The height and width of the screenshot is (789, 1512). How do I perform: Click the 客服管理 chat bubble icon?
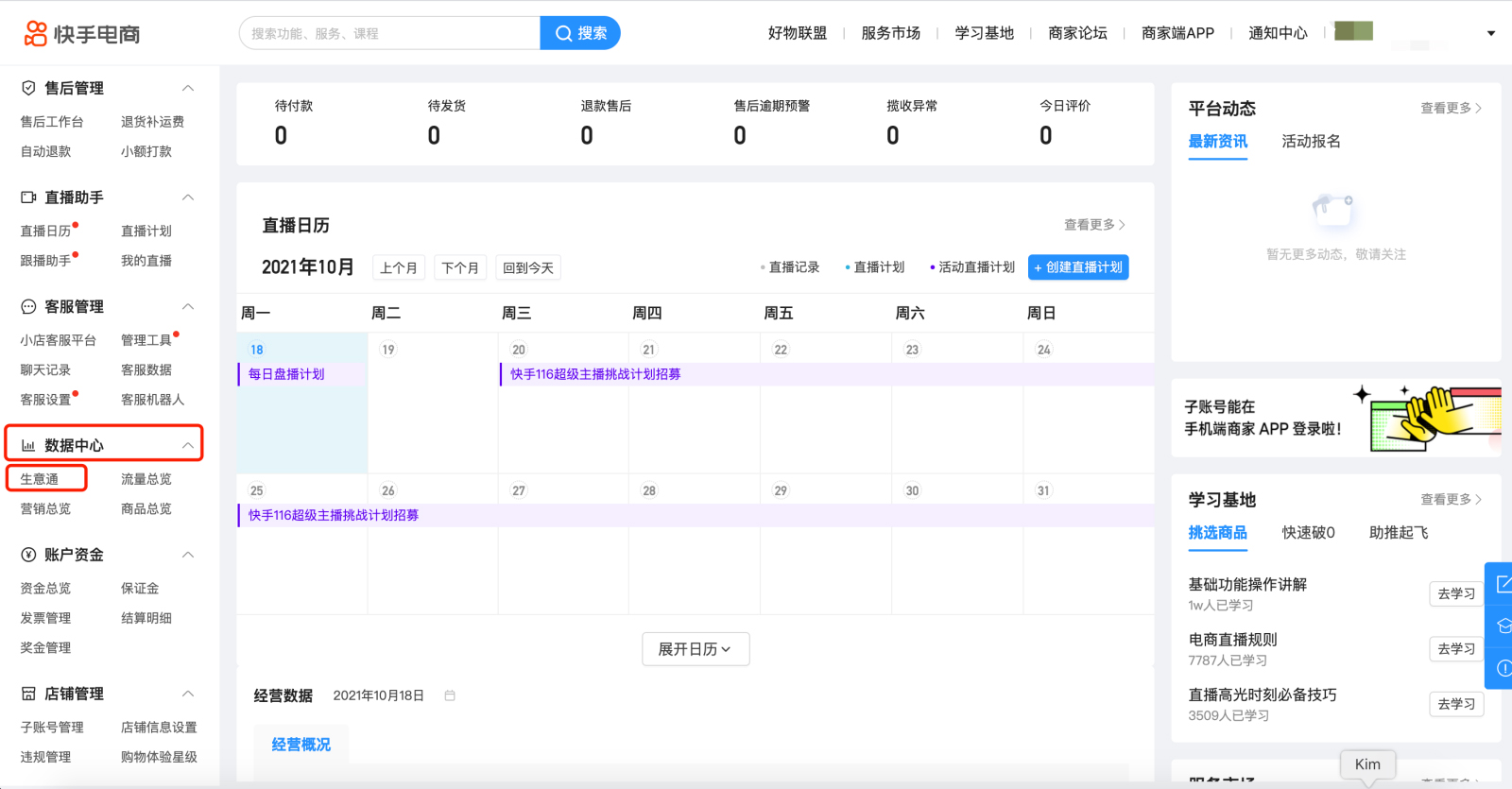click(28, 306)
